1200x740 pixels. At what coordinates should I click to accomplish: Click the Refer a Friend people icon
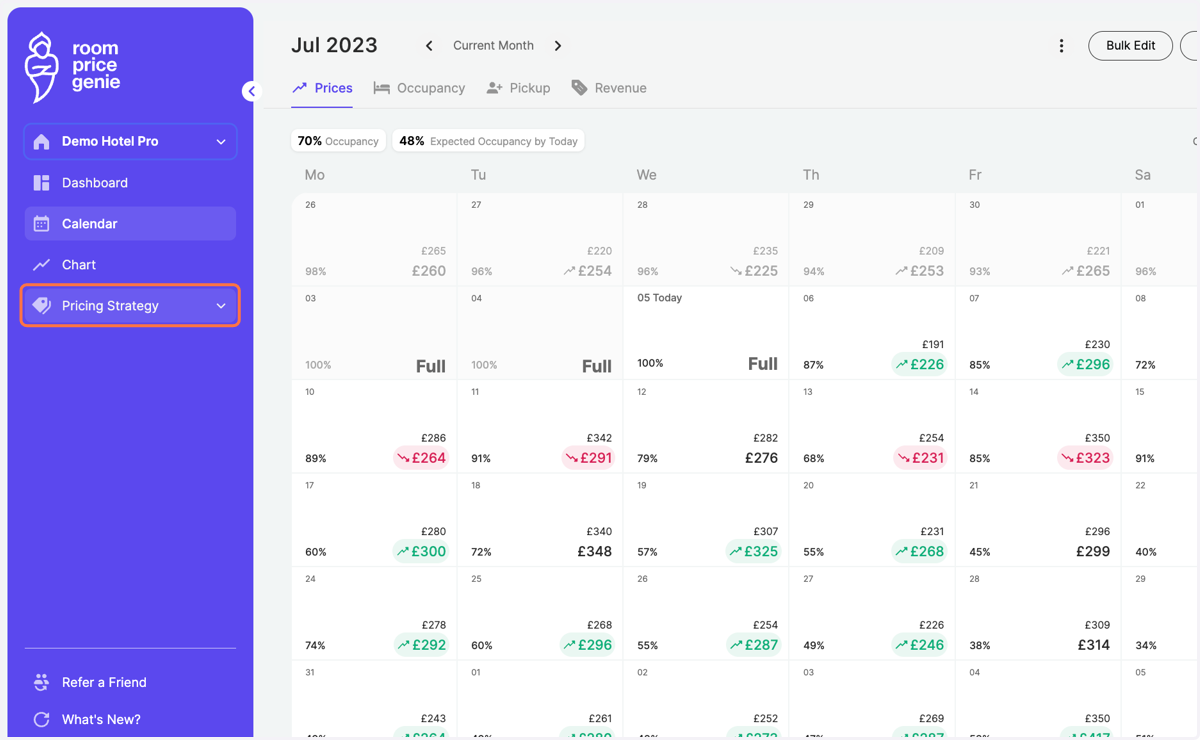click(41, 682)
